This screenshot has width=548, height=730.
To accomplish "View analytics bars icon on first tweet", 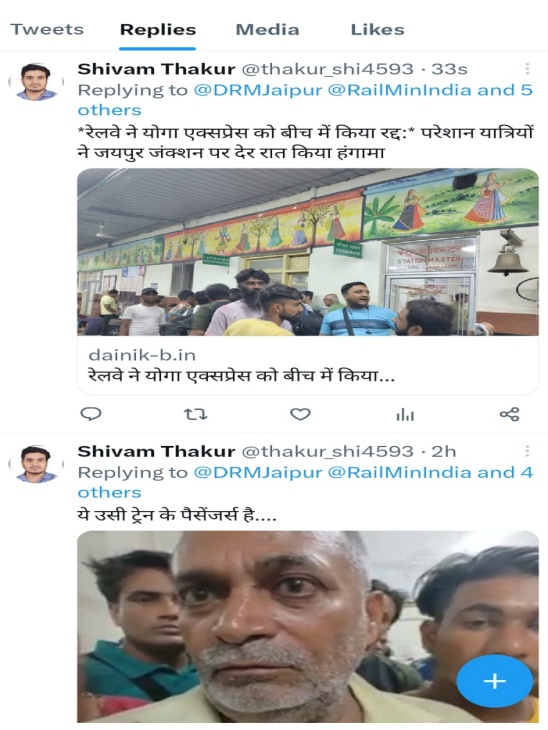I will point(405,414).
